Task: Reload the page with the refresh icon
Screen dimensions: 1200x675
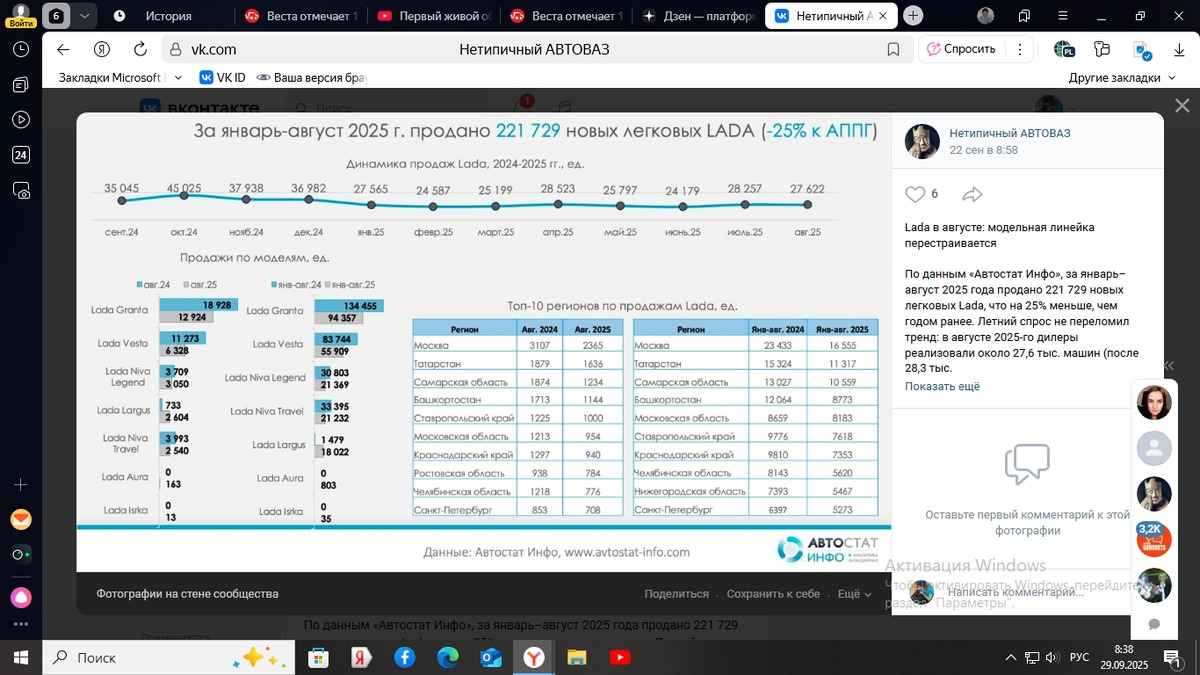Action: click(x=137, y=49)
